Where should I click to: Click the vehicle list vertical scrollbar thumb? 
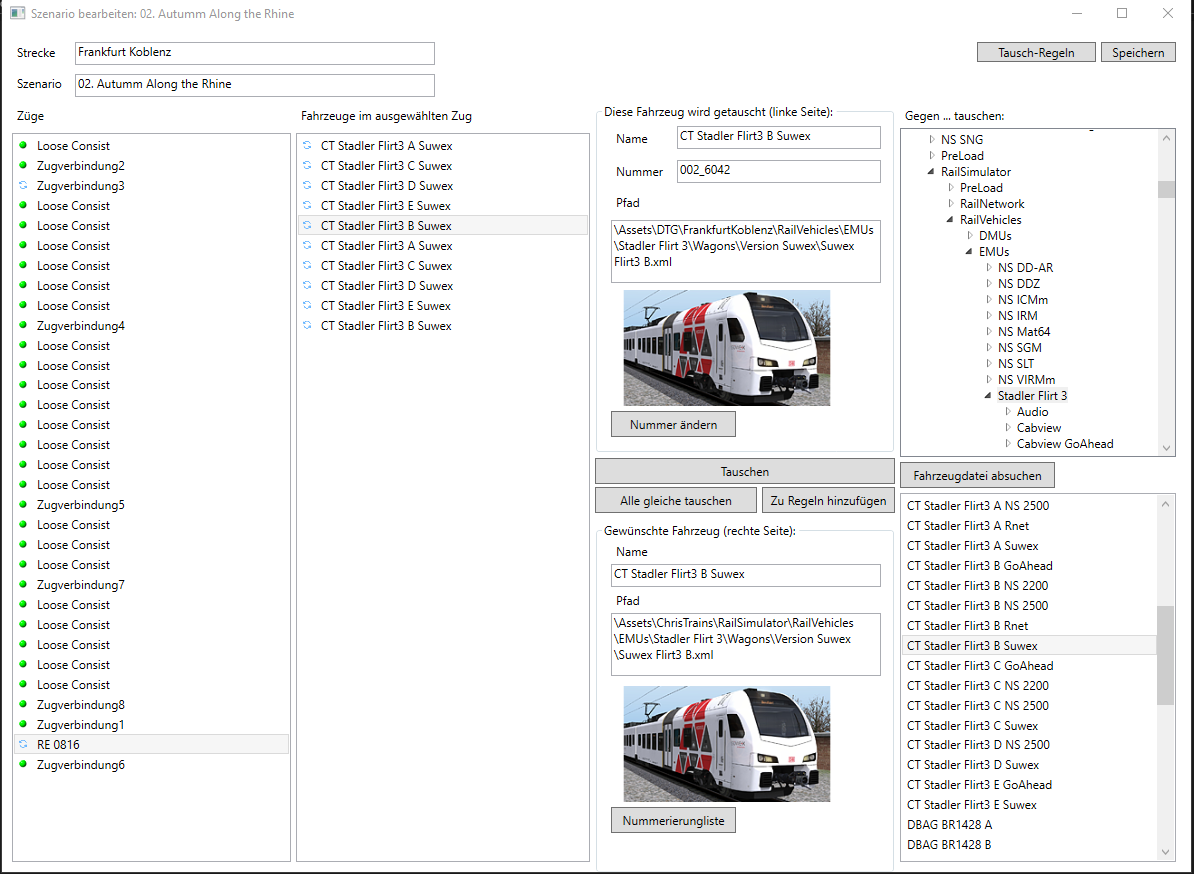click(x=1165, y=655)
